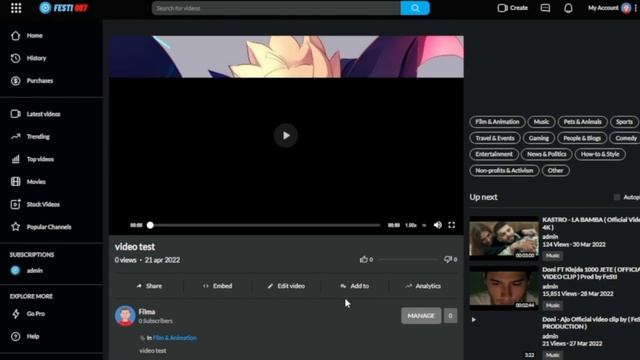Play the video with center play button

click(x=286, y=136)
